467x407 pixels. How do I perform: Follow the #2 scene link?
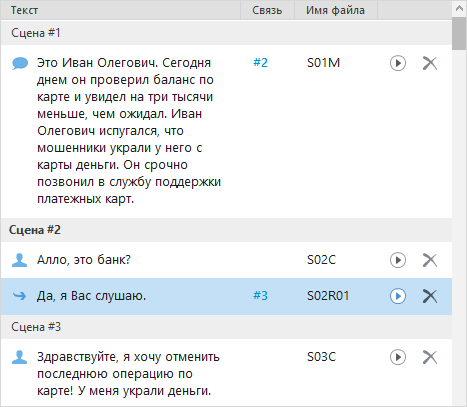[260, 63]
